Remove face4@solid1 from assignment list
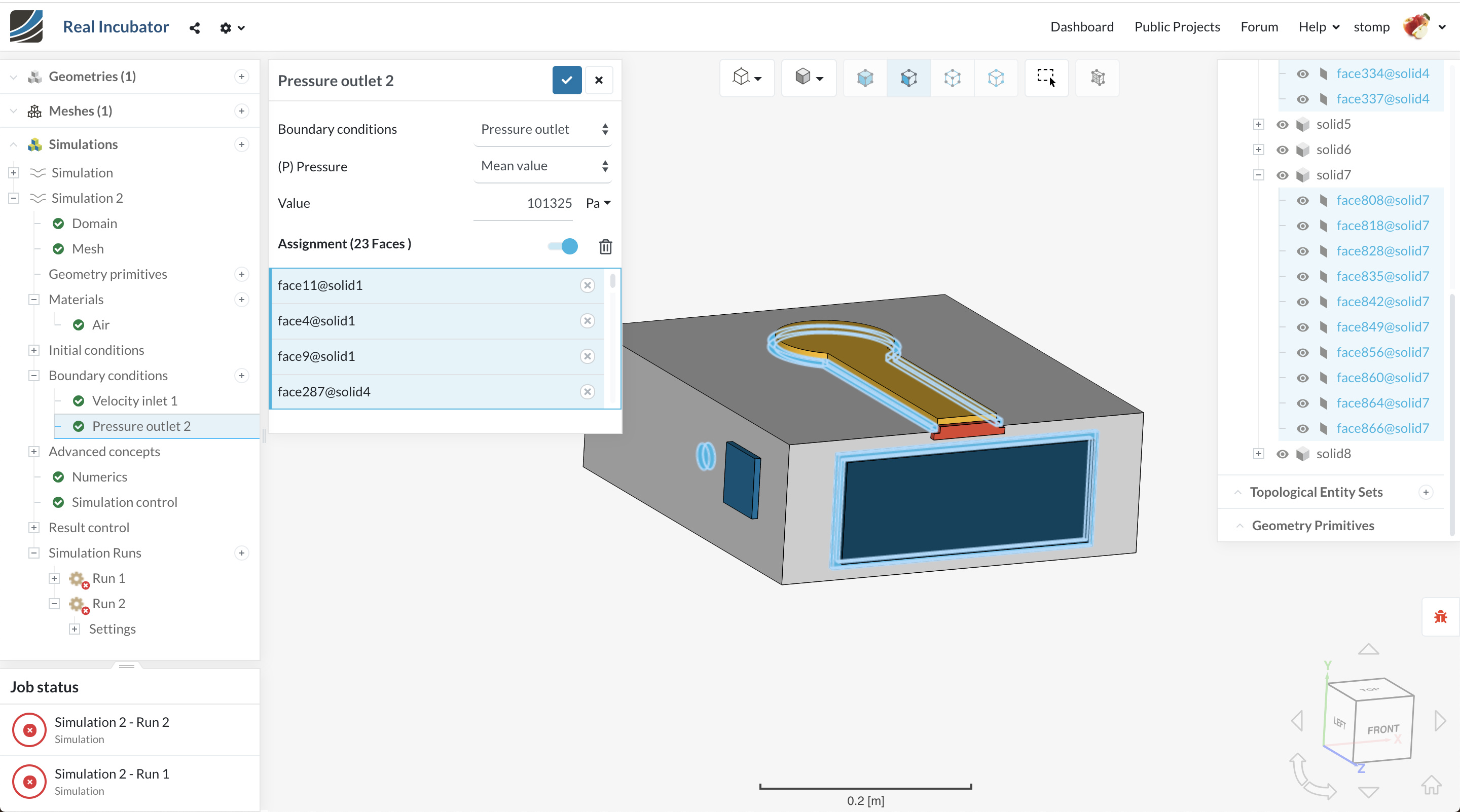Viewport: 1460px width, 812px height. tap(587, 321)
